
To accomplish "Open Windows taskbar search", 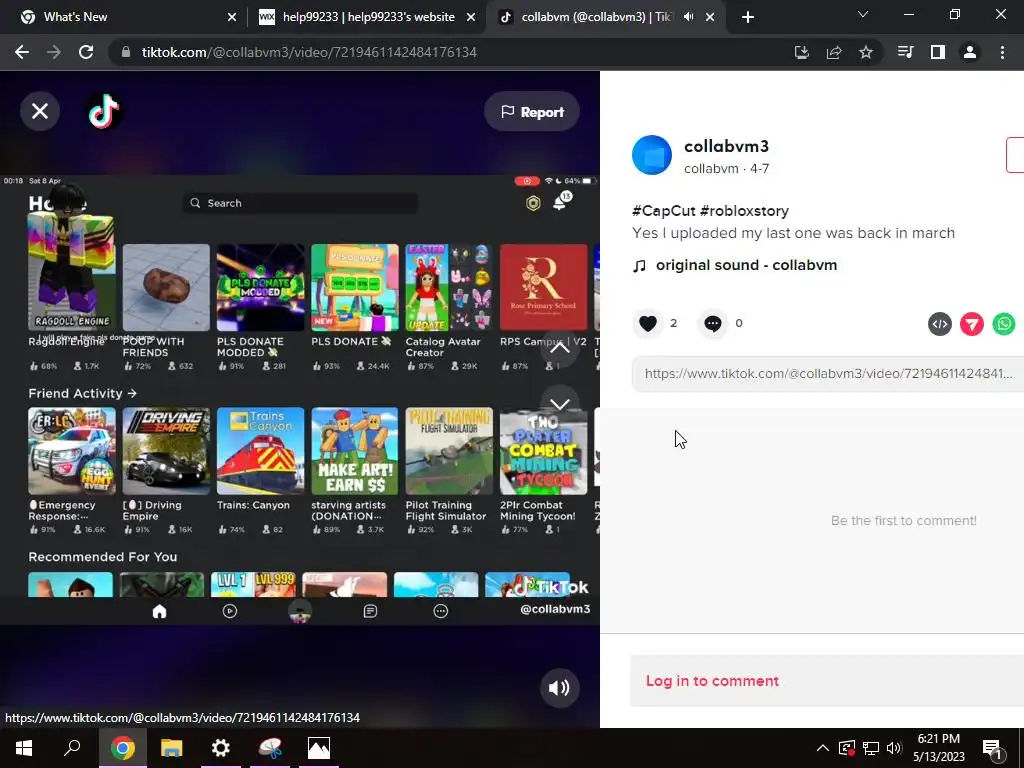I will tap(72, 748).
